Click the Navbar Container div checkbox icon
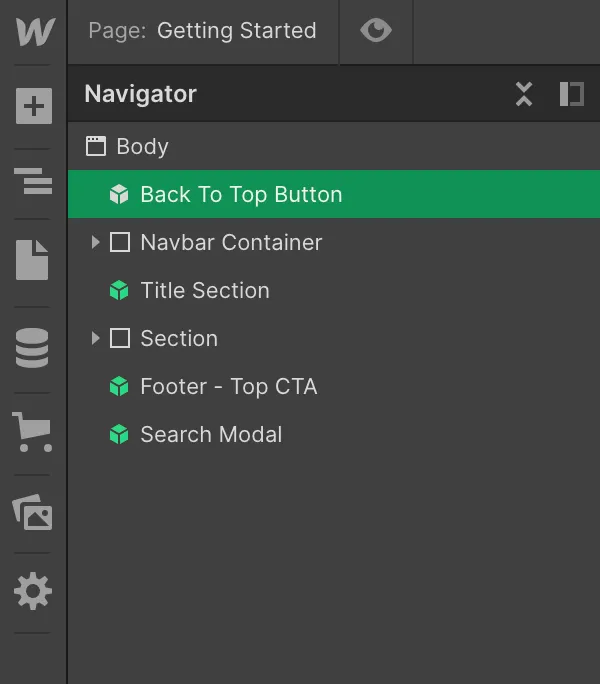600x684 pixels. click(x=120, y=242)
